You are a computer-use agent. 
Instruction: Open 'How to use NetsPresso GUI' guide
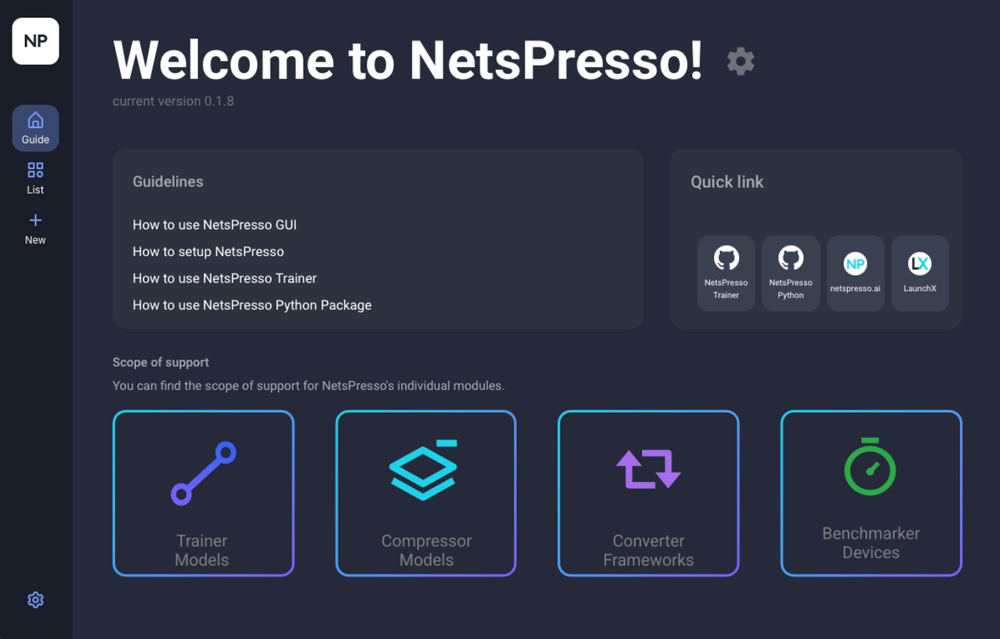(x=216, y=225)
